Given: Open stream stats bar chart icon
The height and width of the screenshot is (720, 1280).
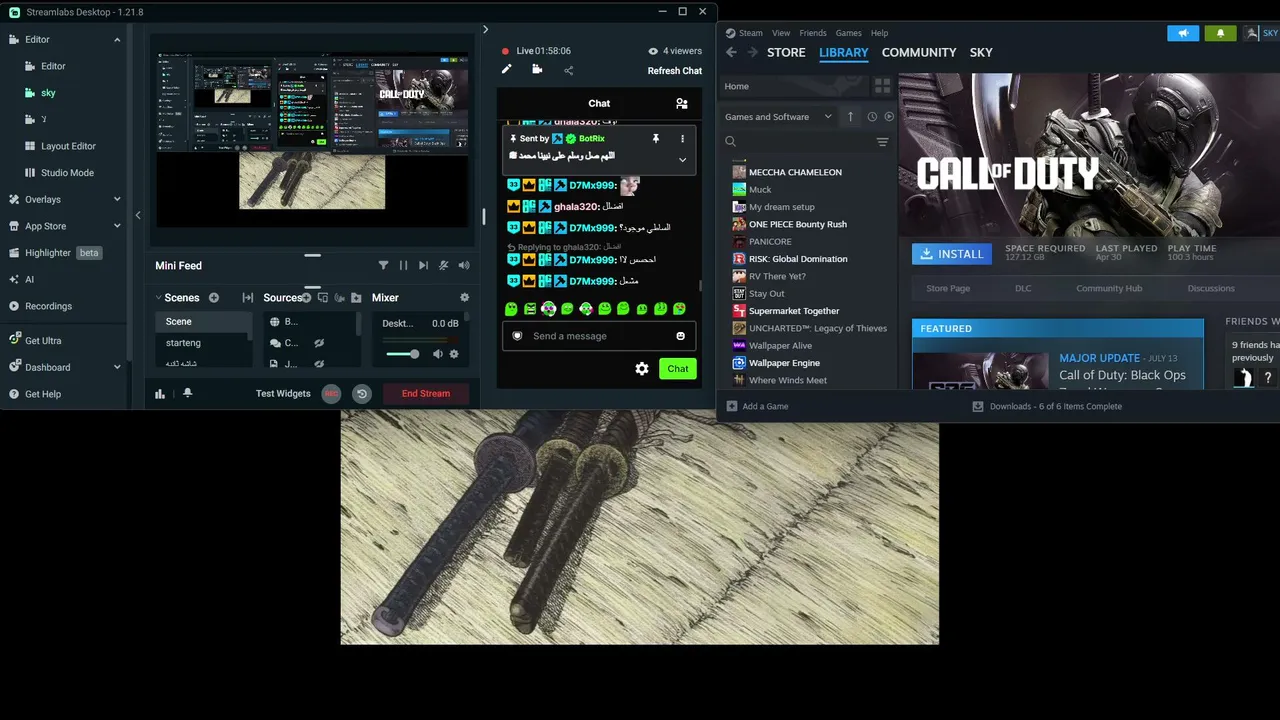Looking at the screenshot, I should 160,394.
